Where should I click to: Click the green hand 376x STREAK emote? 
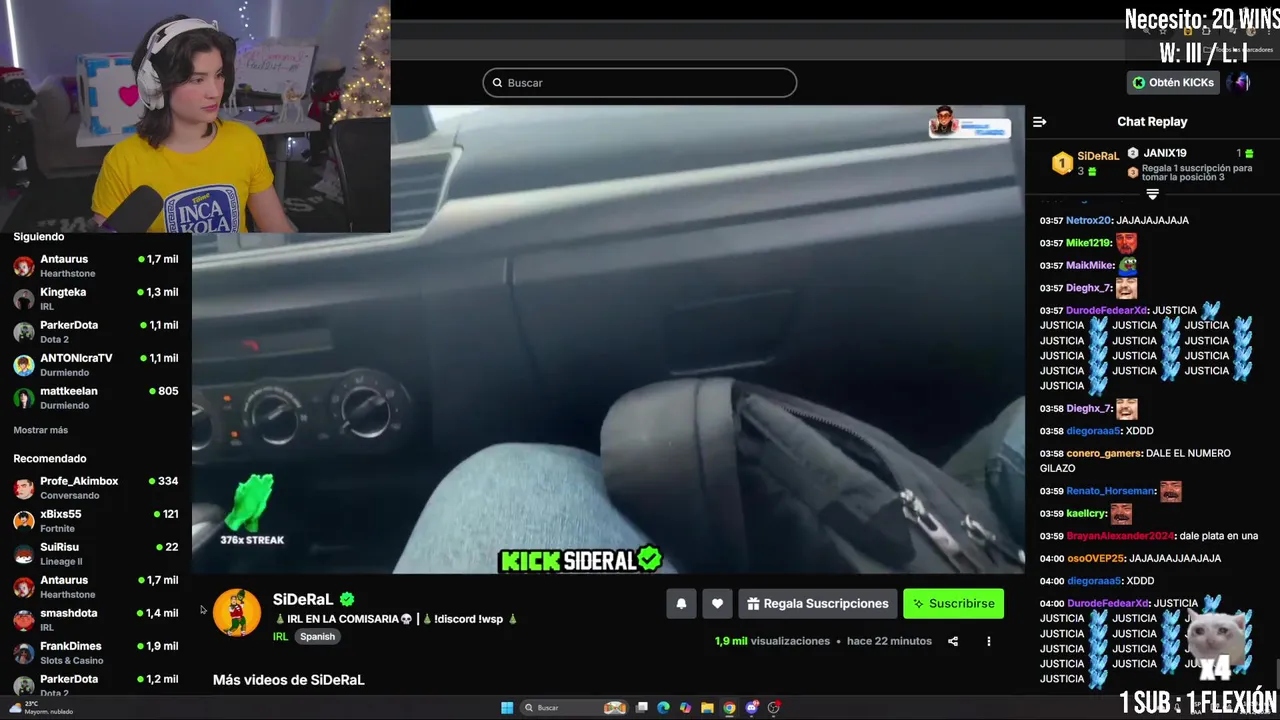pyautogui.click(x=250, y=503)
